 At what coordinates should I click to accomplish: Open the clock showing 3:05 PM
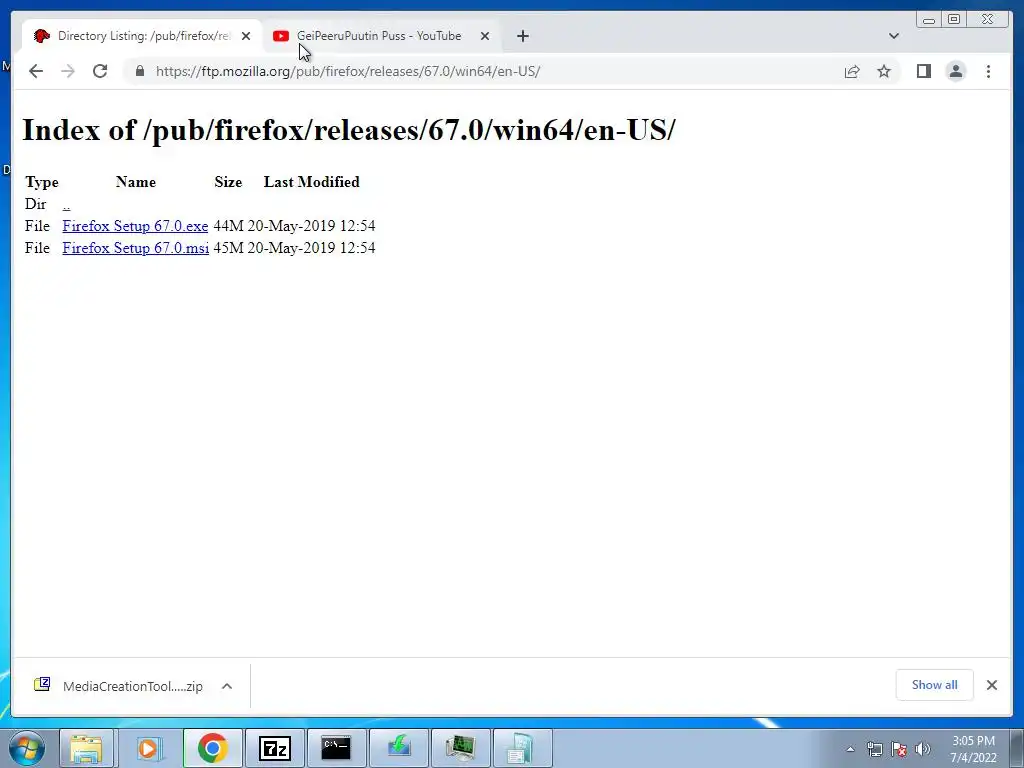[x=973, y=749]
